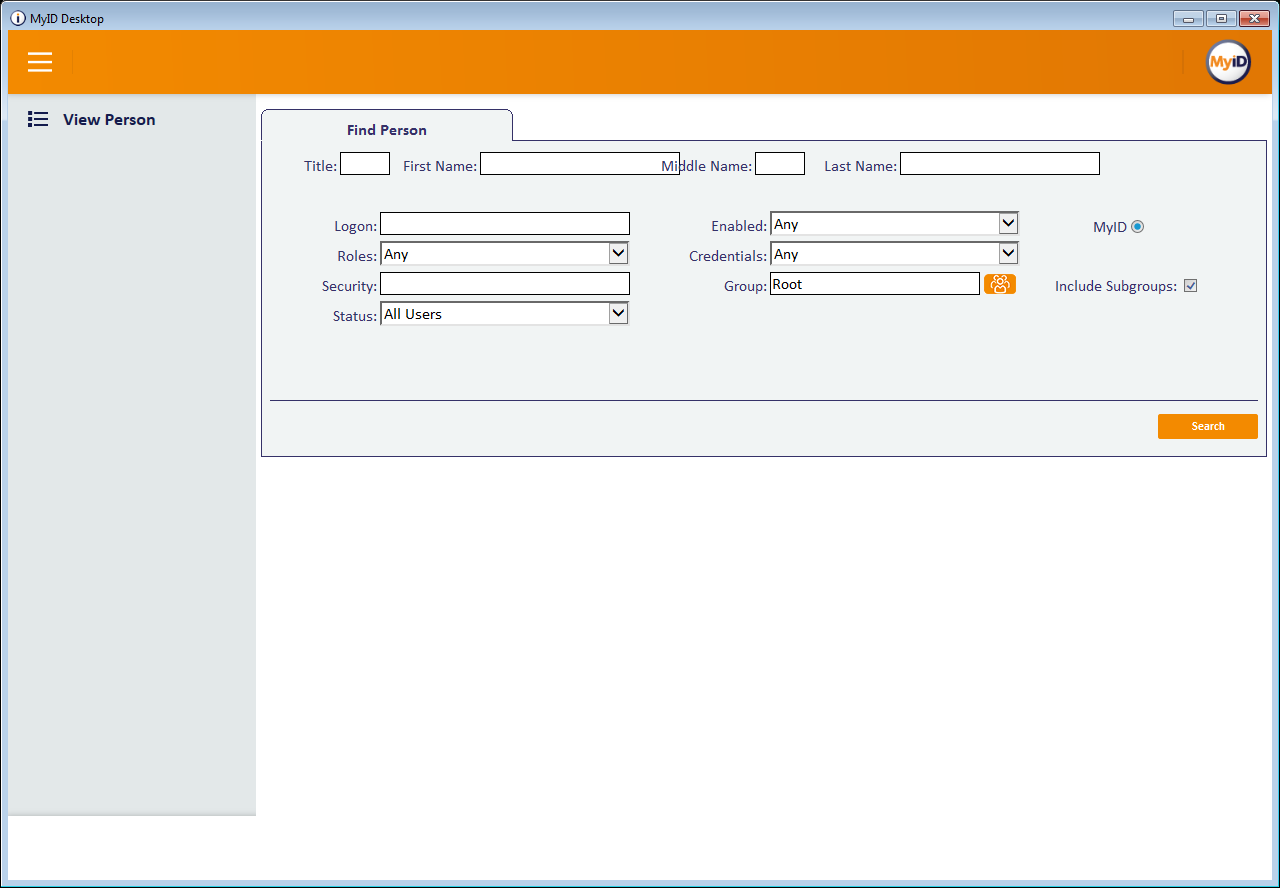Click into the Logon text field
Image resolution: width=1280 pixels, height=888 pixels.
505,224
